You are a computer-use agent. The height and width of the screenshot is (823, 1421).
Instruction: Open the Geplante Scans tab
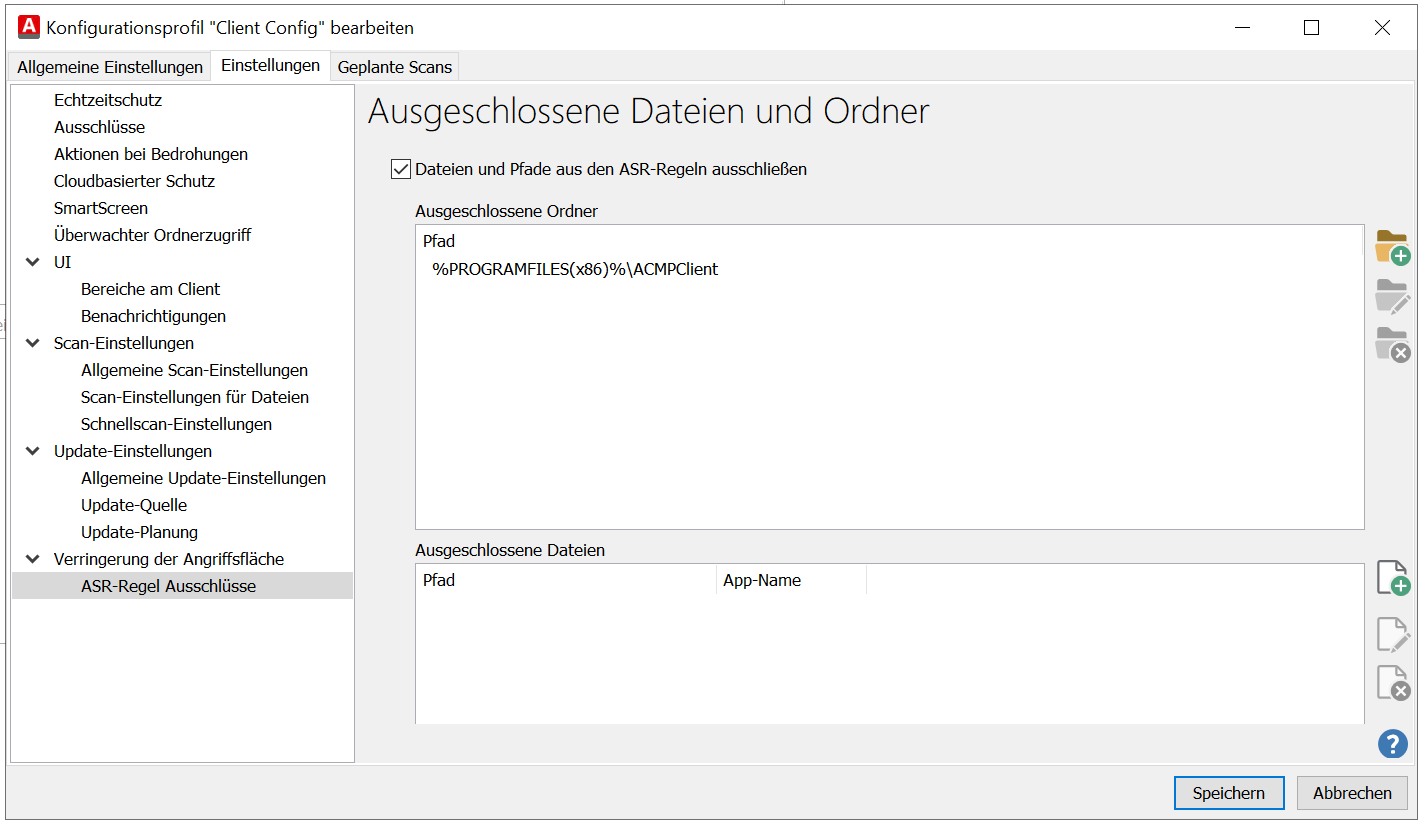394,67
